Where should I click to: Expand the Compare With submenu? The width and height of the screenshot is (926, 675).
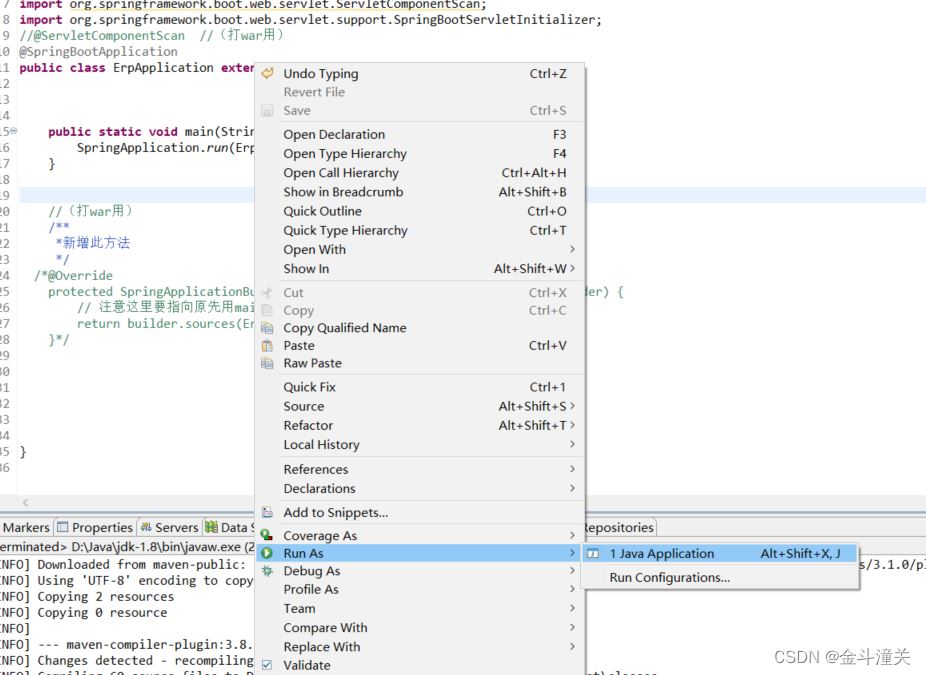(572, 627)
